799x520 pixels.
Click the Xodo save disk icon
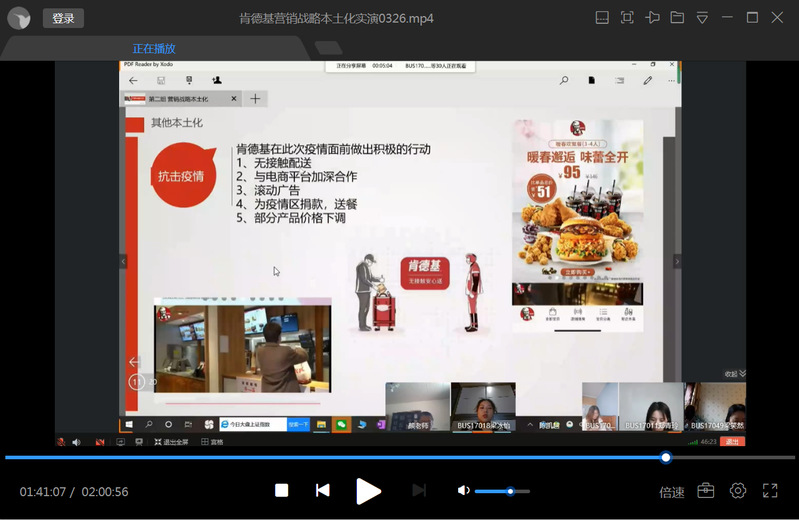(161, 81)
